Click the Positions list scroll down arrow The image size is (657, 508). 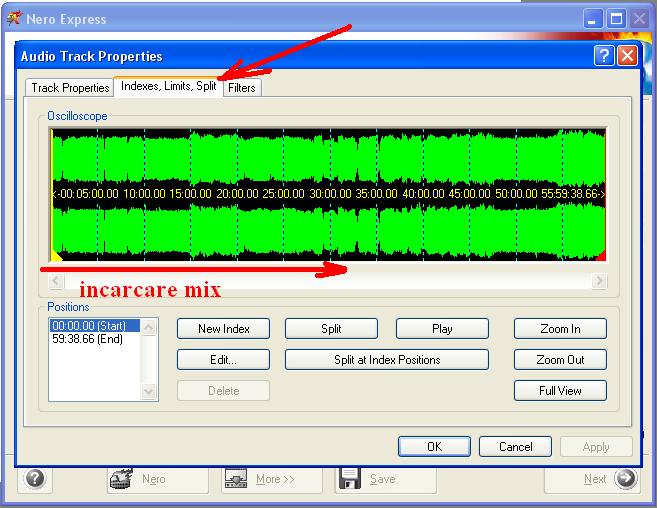(149, 391)
